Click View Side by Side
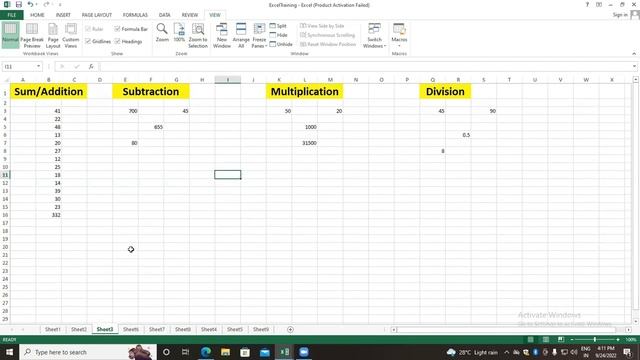This screenshot has width=640, height=360. pyautogui.click(x=322, y=26)
